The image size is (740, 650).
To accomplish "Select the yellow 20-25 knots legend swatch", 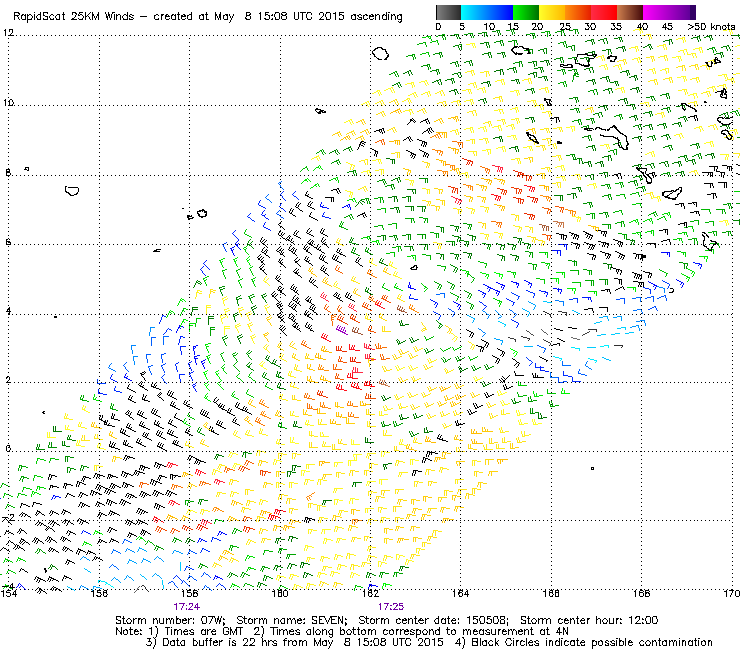I will pyautogui.click(x=552, y=12).
